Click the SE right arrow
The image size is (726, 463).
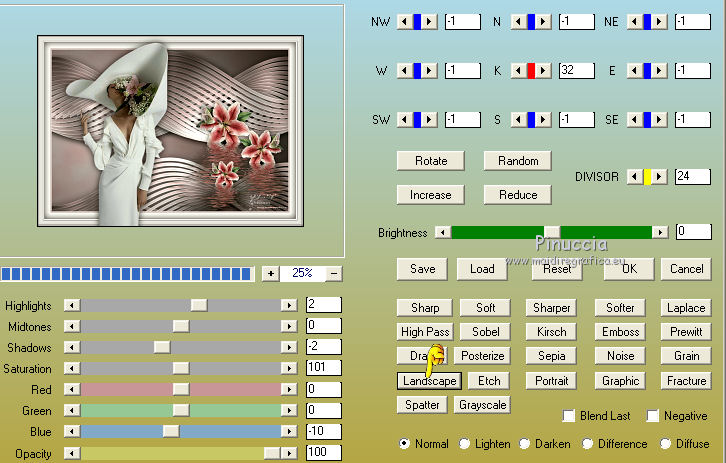[x=659, y=120]
